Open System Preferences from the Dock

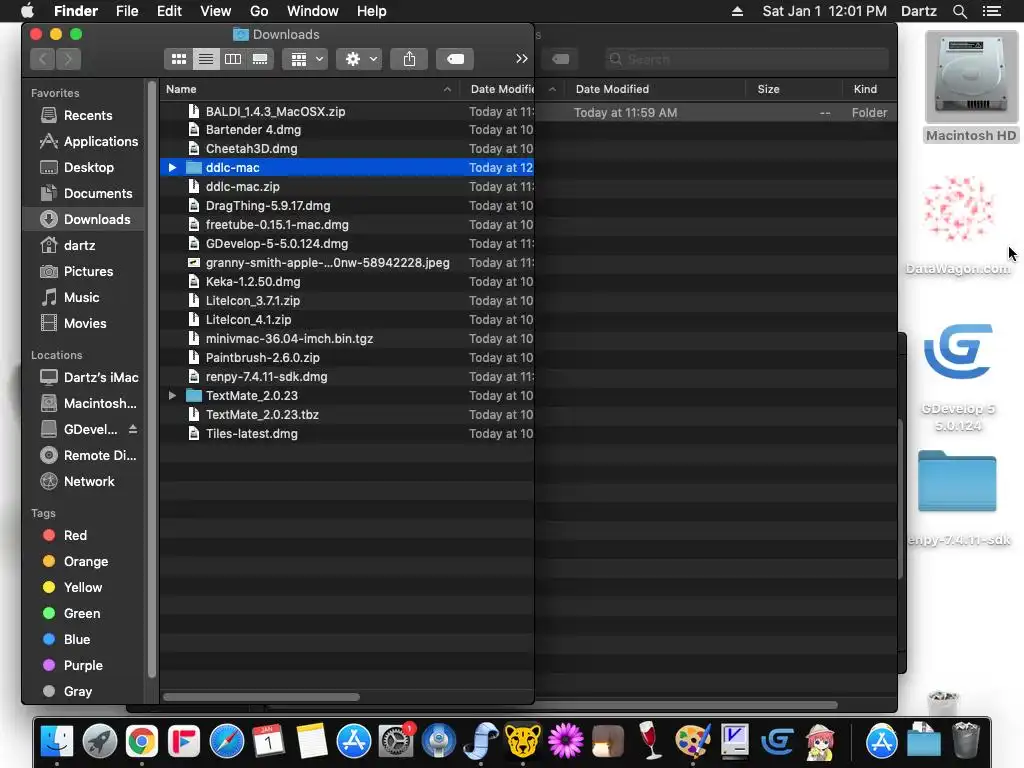coord(396,741)
